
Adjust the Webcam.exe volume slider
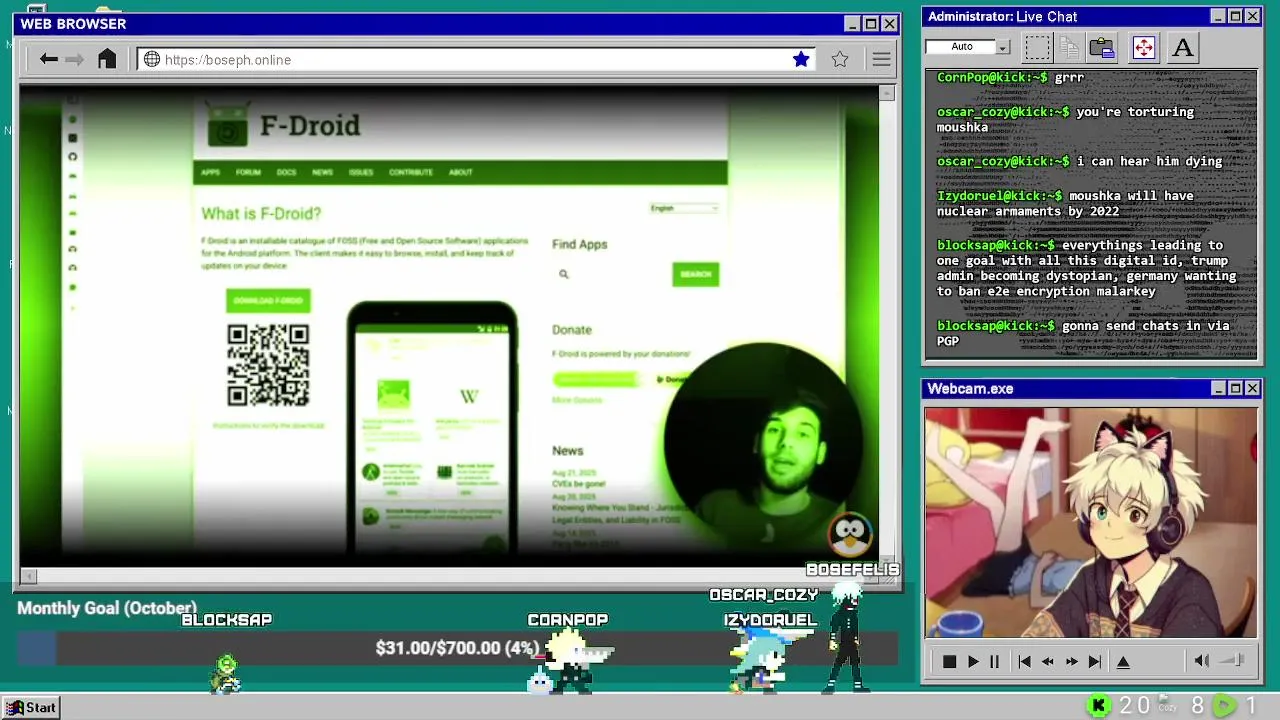1233,660
